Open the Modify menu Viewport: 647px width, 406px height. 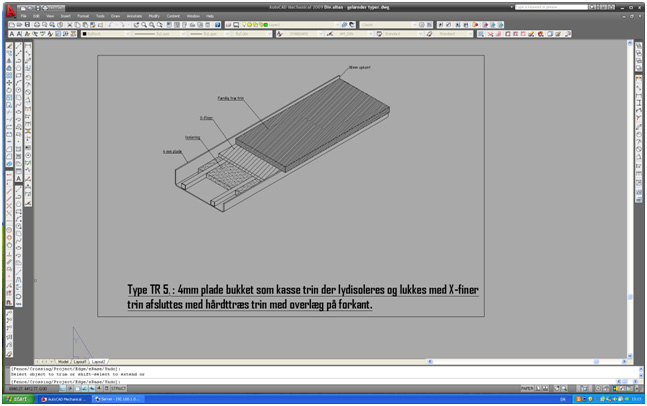coord(154,16)
